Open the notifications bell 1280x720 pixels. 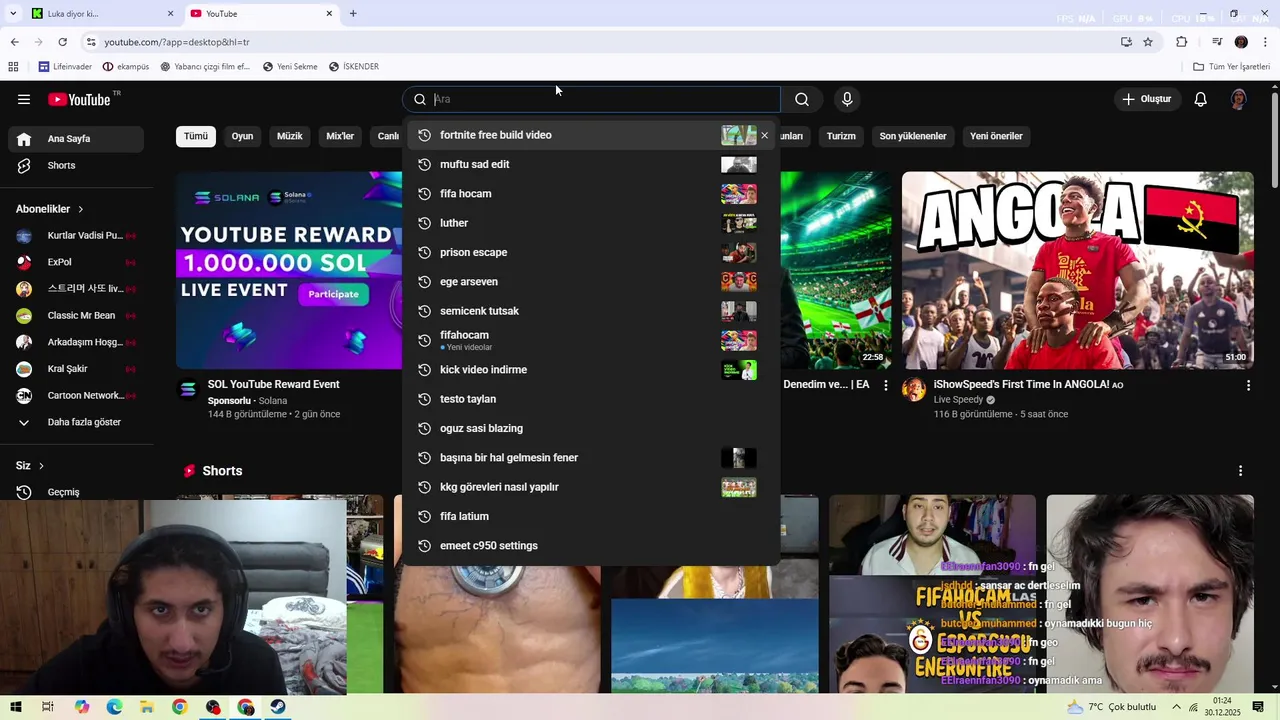click(1201, 99)
